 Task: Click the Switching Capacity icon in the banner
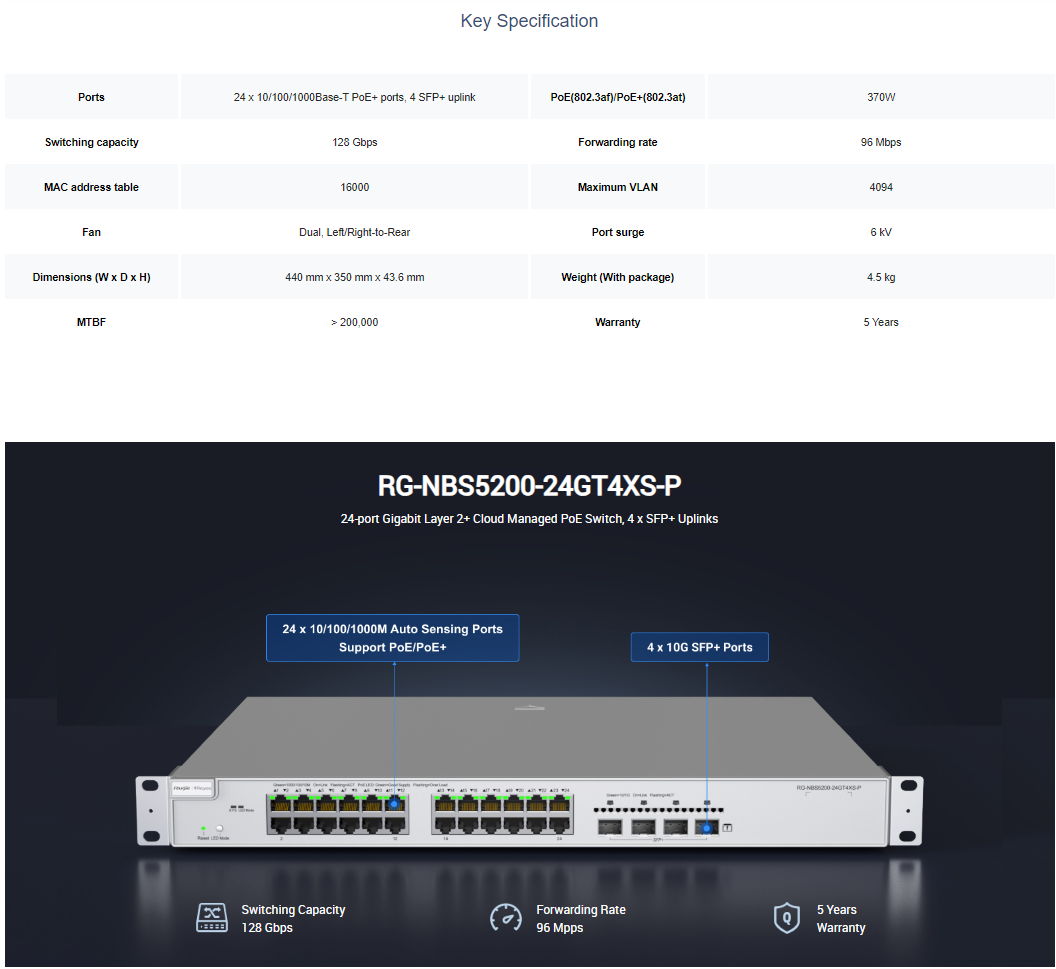pyautogui.click(x=211, y=918)
